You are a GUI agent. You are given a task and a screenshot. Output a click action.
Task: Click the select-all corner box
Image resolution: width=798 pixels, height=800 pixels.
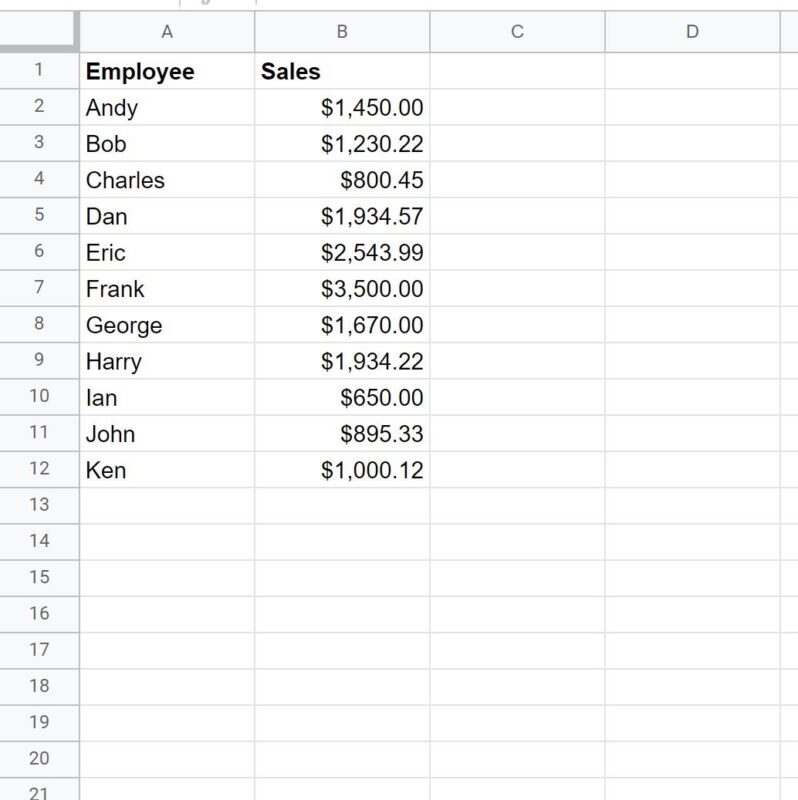pos(39,32)
